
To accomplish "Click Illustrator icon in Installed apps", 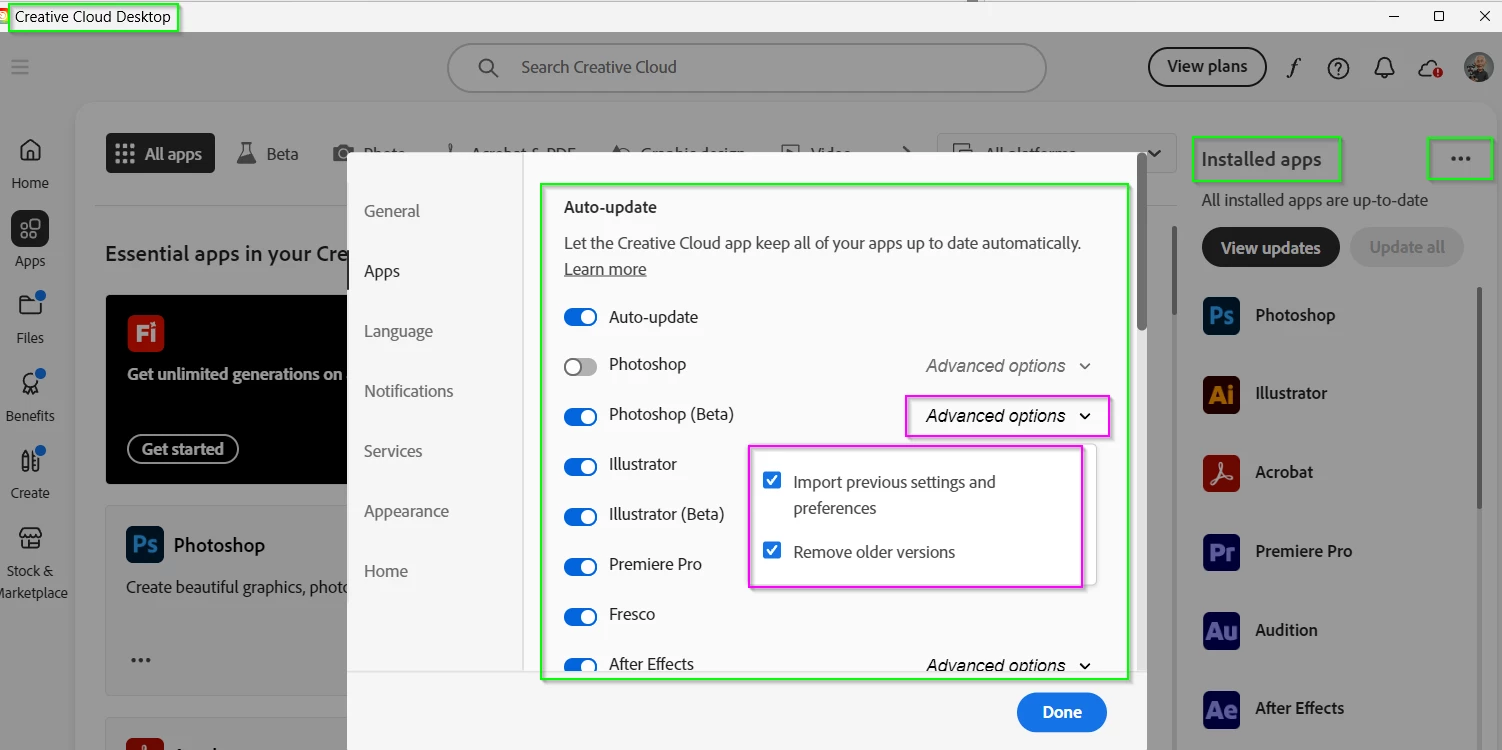I will pyautogui.click(x=1221, y=394).
